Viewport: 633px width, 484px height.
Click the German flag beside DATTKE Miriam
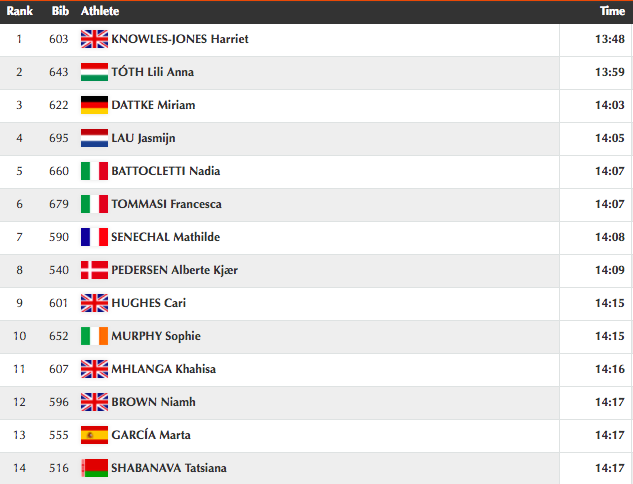tap(94, 105)
